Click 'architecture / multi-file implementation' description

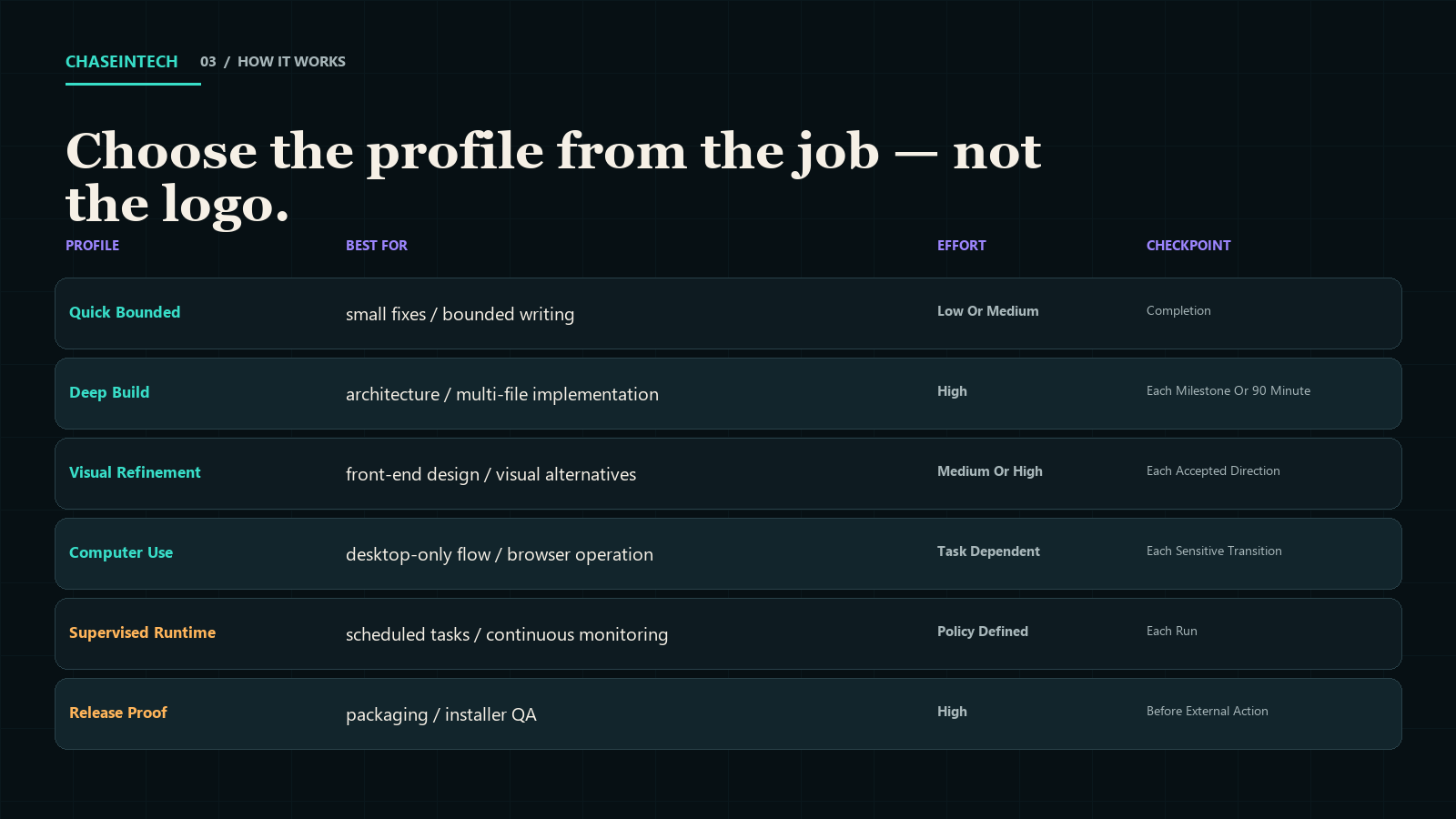pyautogui.click(x=502, y=394)
